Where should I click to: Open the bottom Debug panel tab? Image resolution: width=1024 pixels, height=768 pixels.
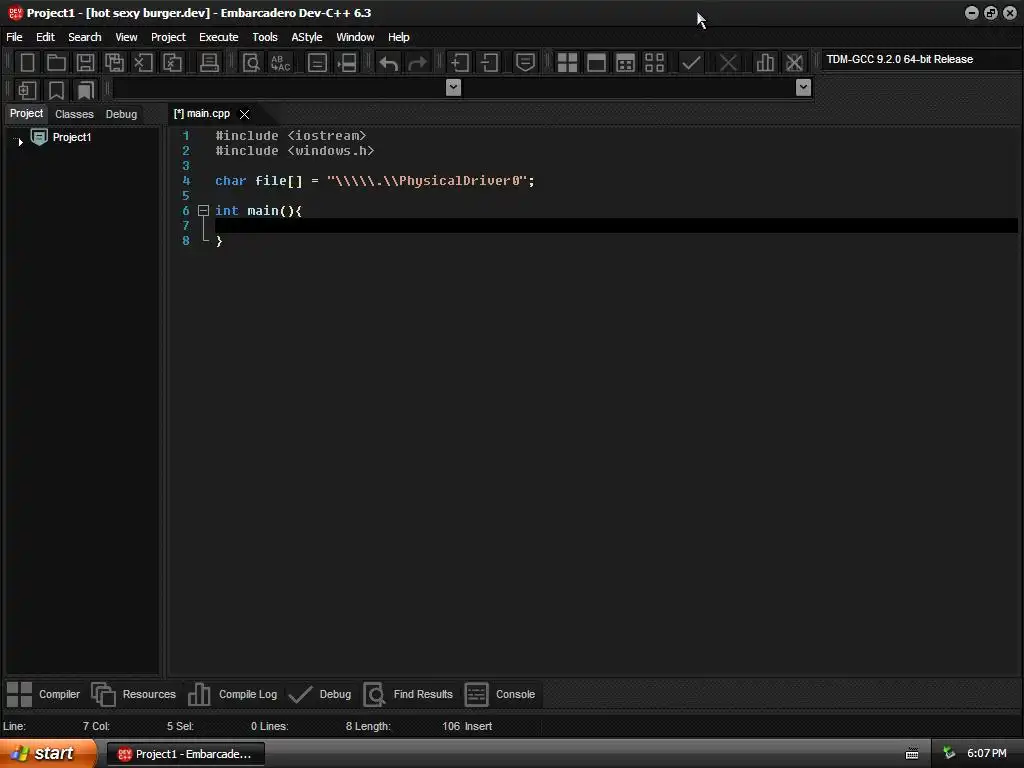(320, 694)
